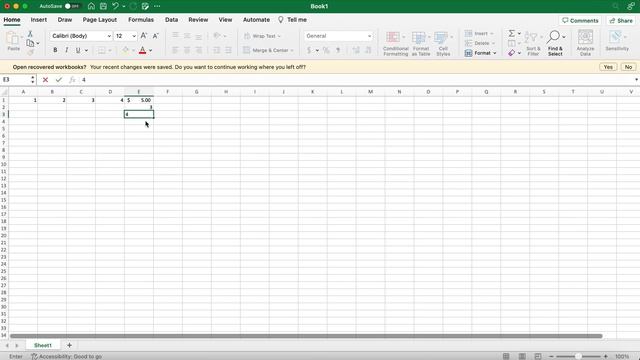Click the Home icon in title bar
640x360 pixels.
point(91,6)
